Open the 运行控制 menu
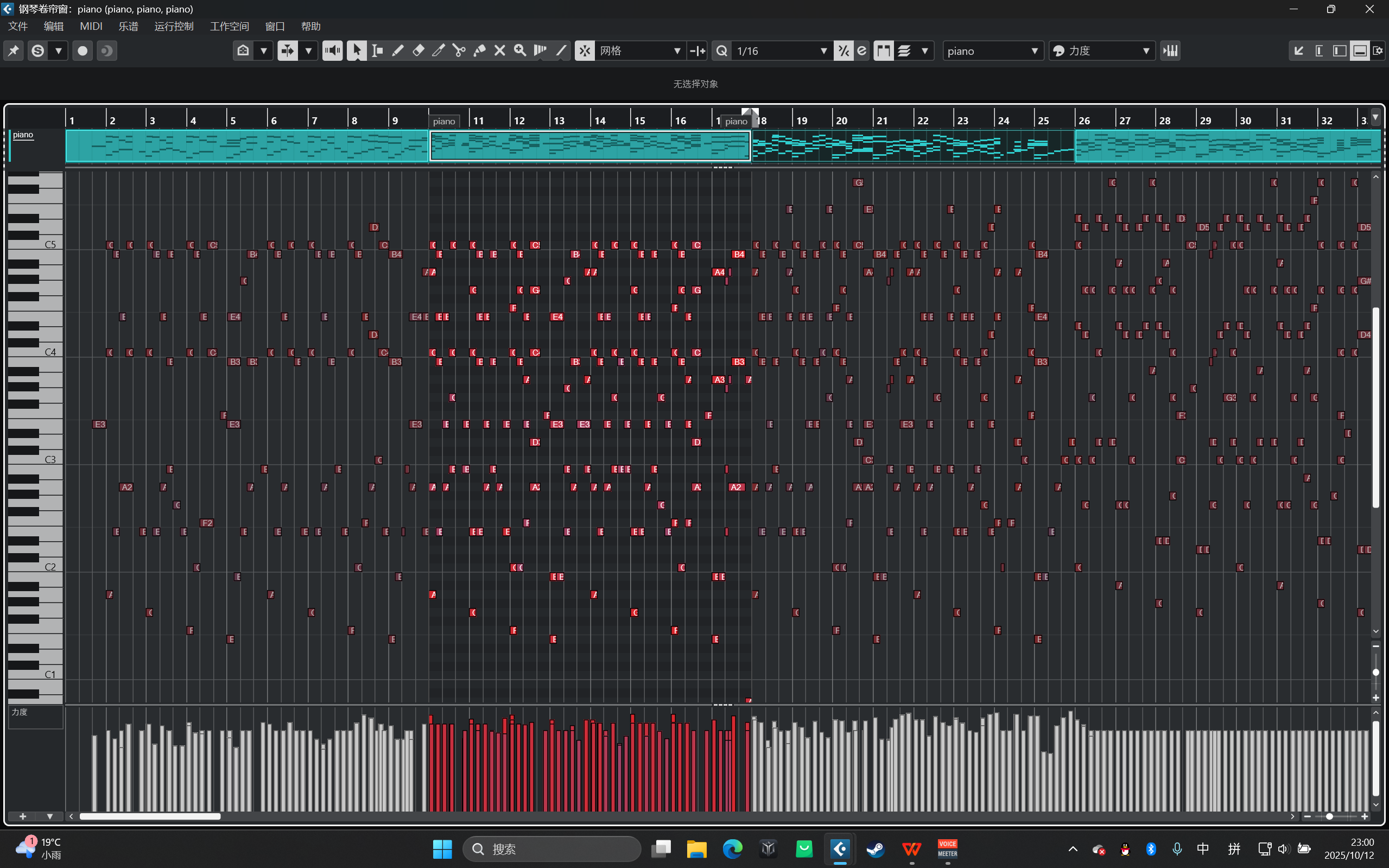 173,27
